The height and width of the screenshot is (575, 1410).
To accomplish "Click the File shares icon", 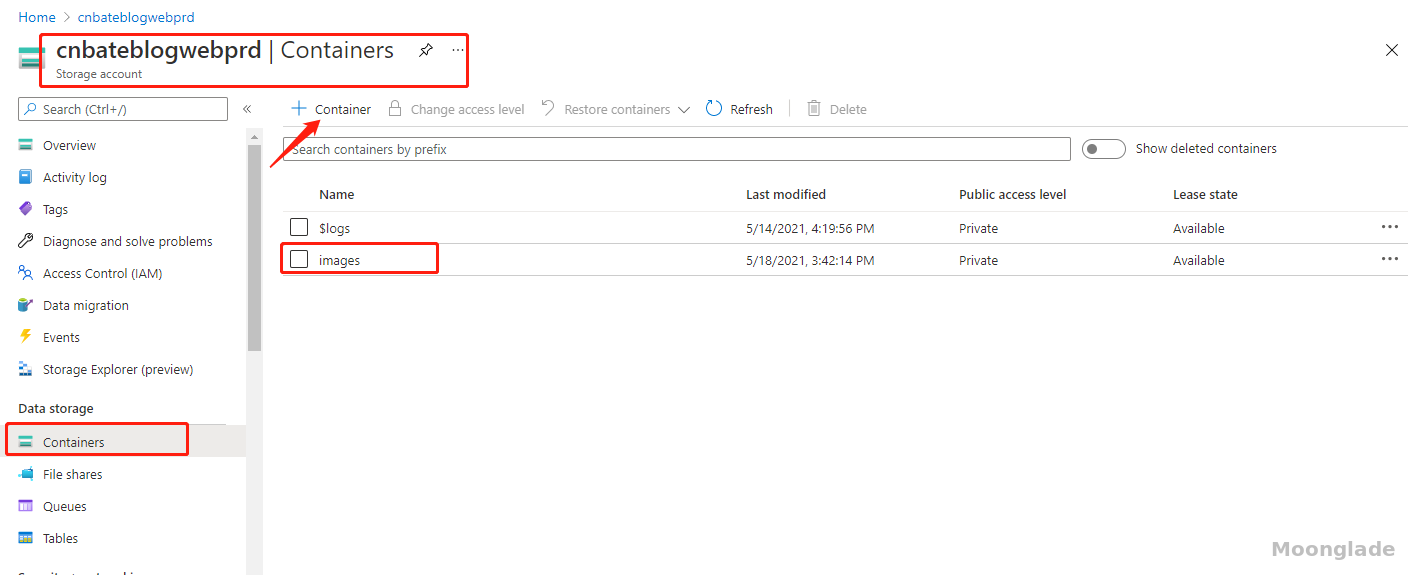I will point(26,474).
